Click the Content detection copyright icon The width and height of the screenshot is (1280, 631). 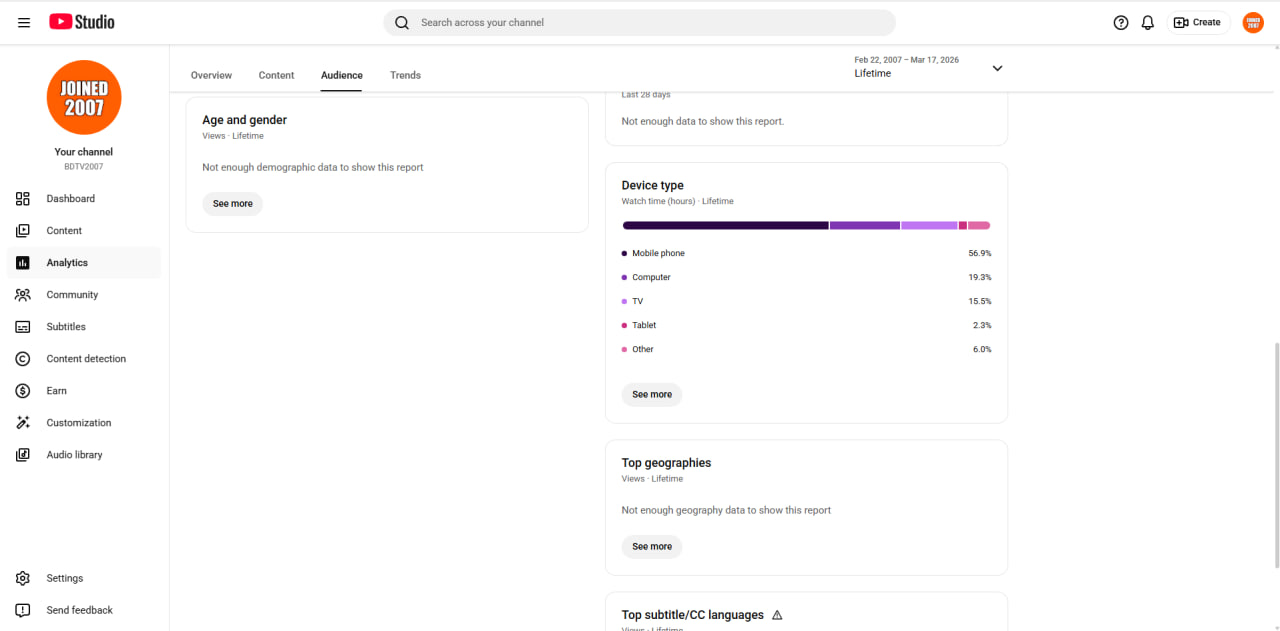pyautogui.click(x=23, y=359)
